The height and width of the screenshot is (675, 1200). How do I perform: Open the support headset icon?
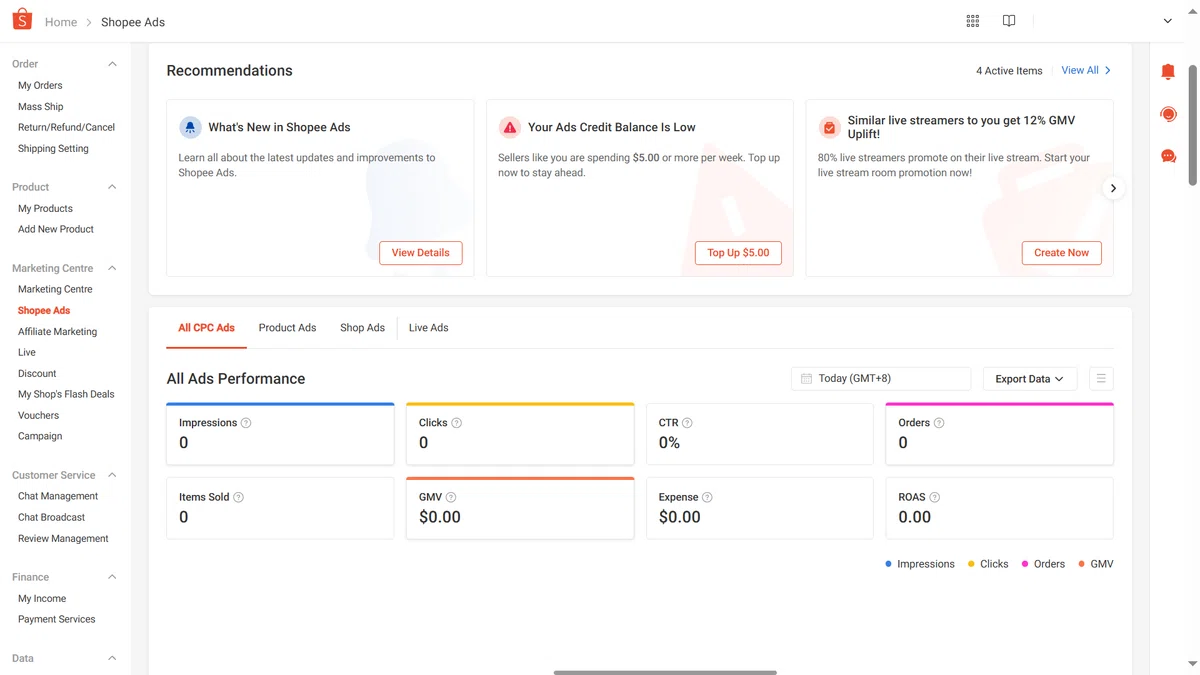pyautogui.click(x=1168, y=114)
